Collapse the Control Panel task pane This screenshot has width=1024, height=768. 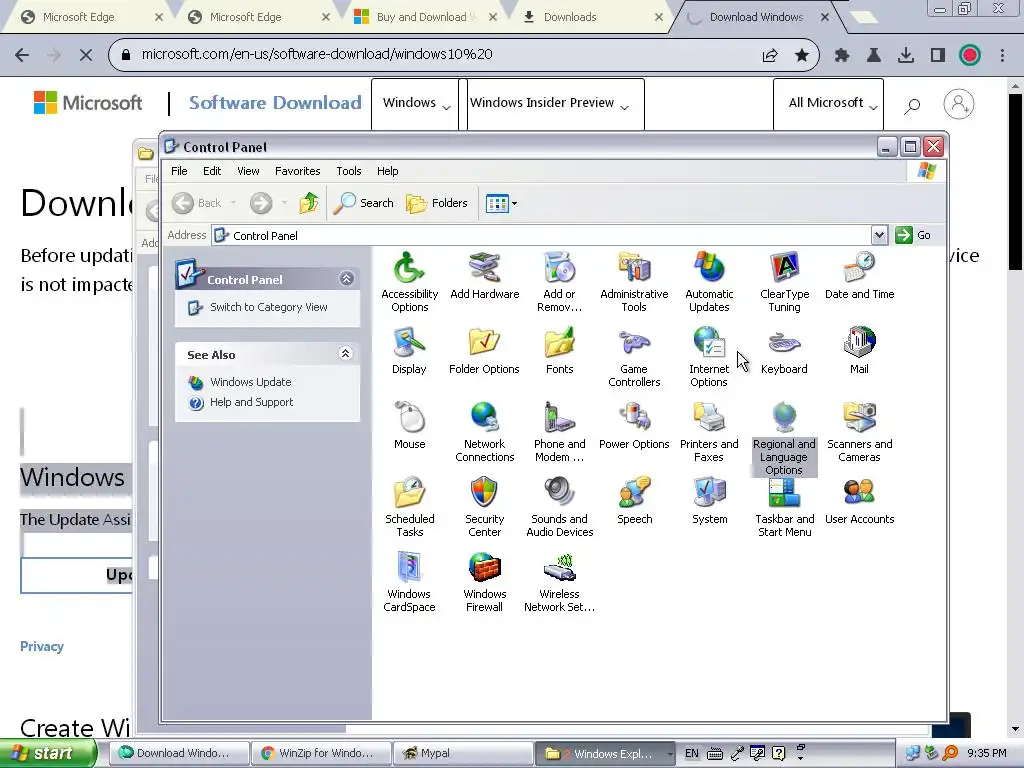point(346,279)
